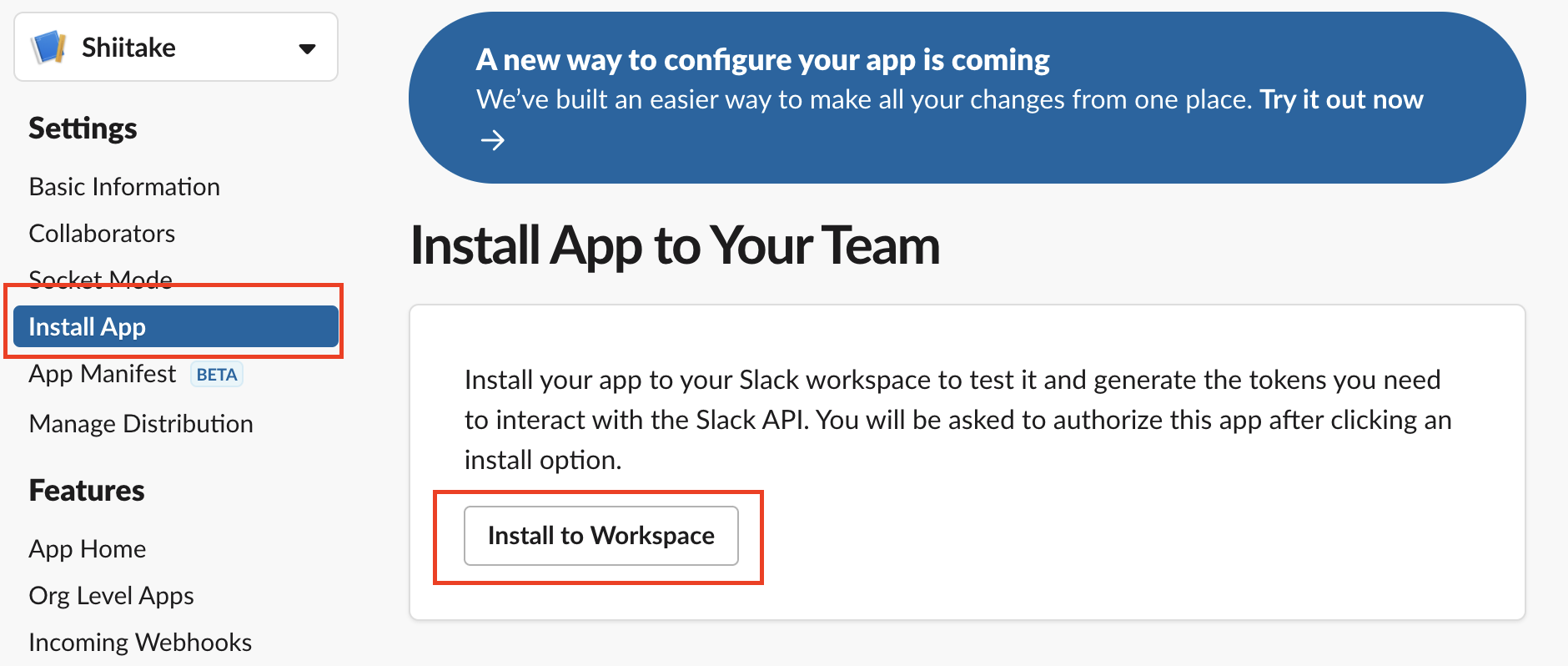Expand the Shiitake app selector dropdown arrow
The height and width of the screenshot is (666, 1568).
pyautogui.click(x=307, y=48)
